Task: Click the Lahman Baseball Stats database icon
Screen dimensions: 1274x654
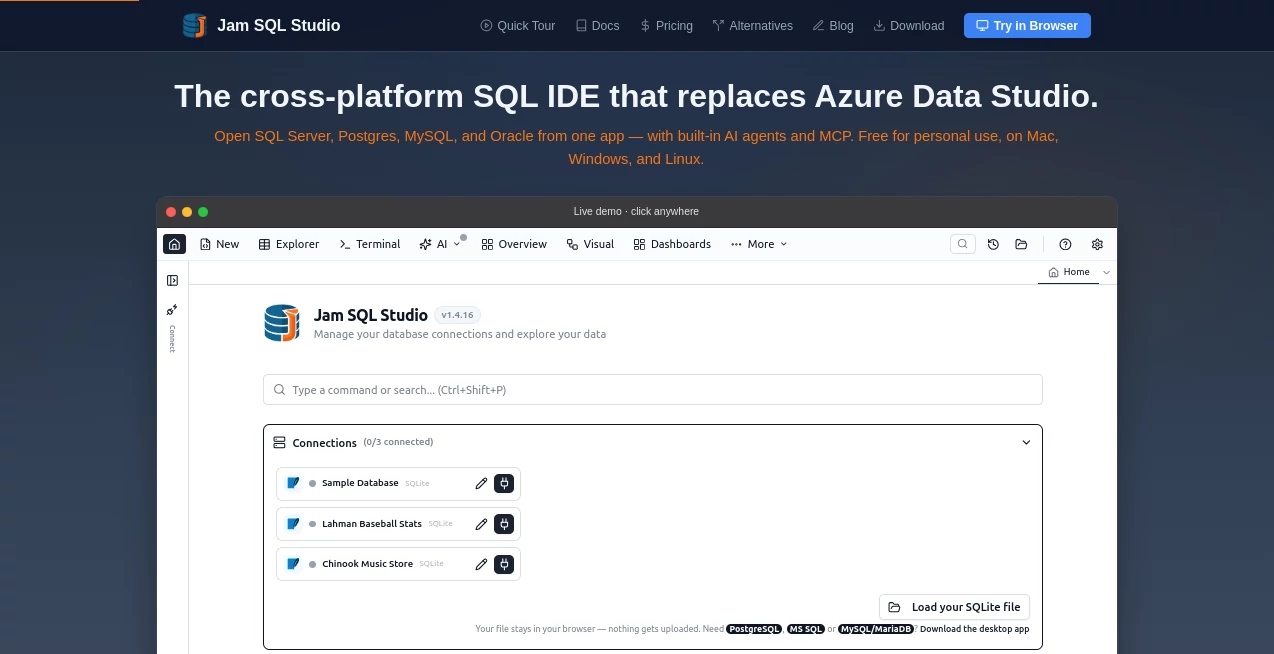Action: pos(293,524)
